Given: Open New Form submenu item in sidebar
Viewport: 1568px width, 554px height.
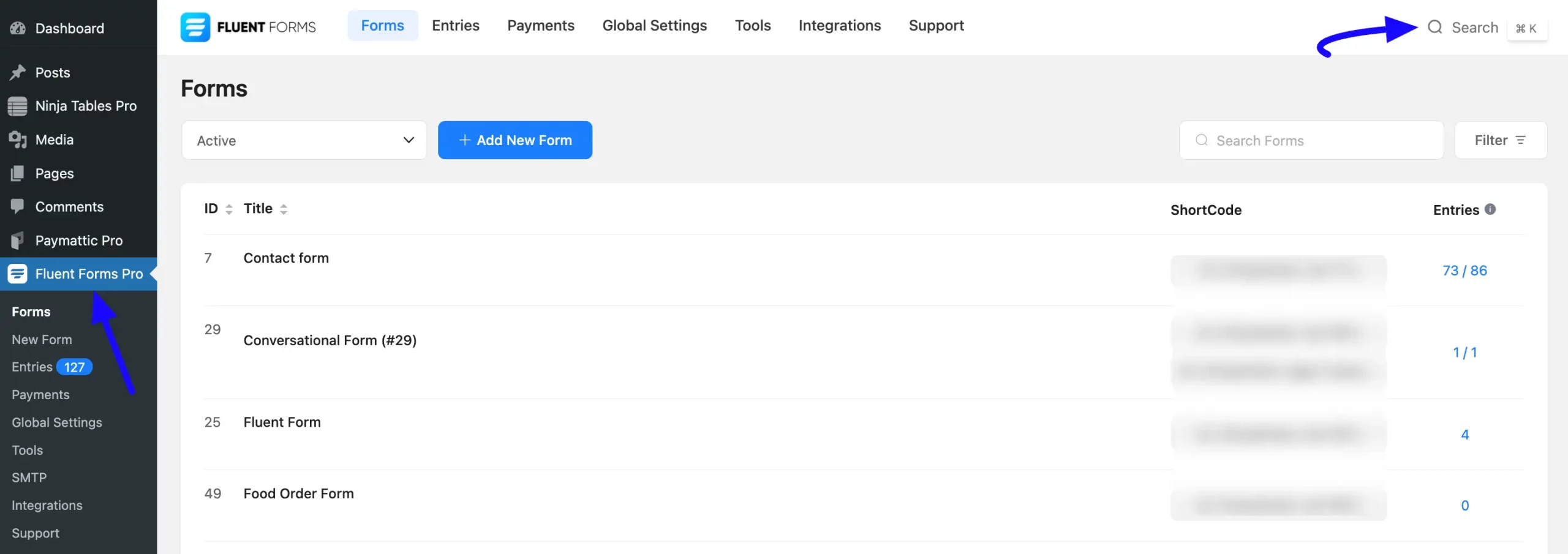Looking at the screenshot, I should pos(42,339).
